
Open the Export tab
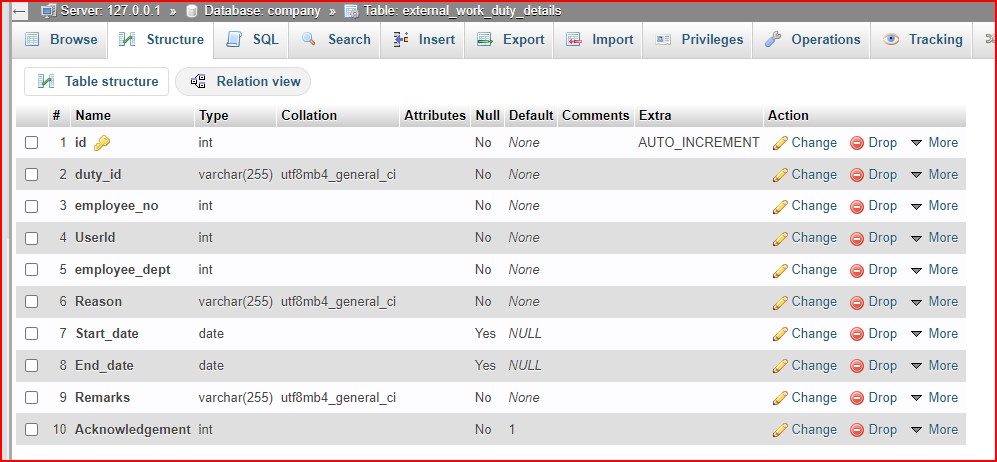click(511, 39)
